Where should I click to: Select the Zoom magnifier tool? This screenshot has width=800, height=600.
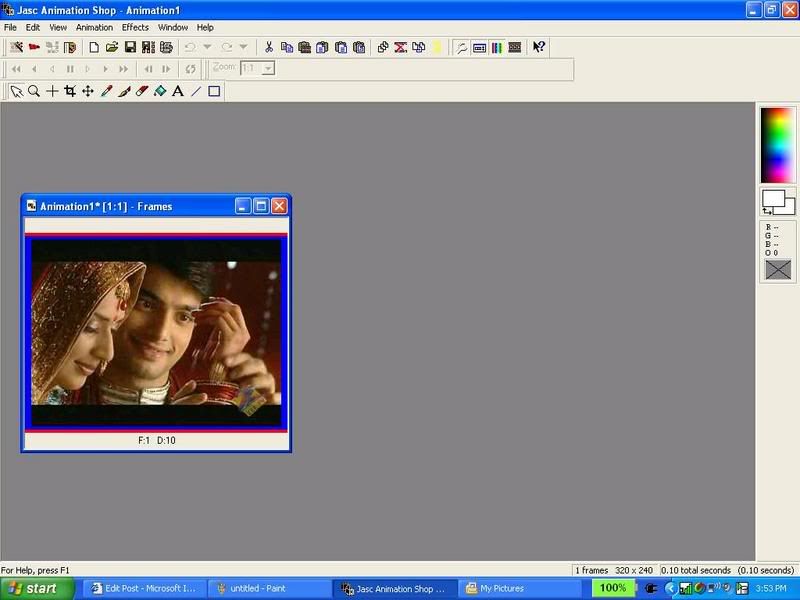click(x=34, y=91)
